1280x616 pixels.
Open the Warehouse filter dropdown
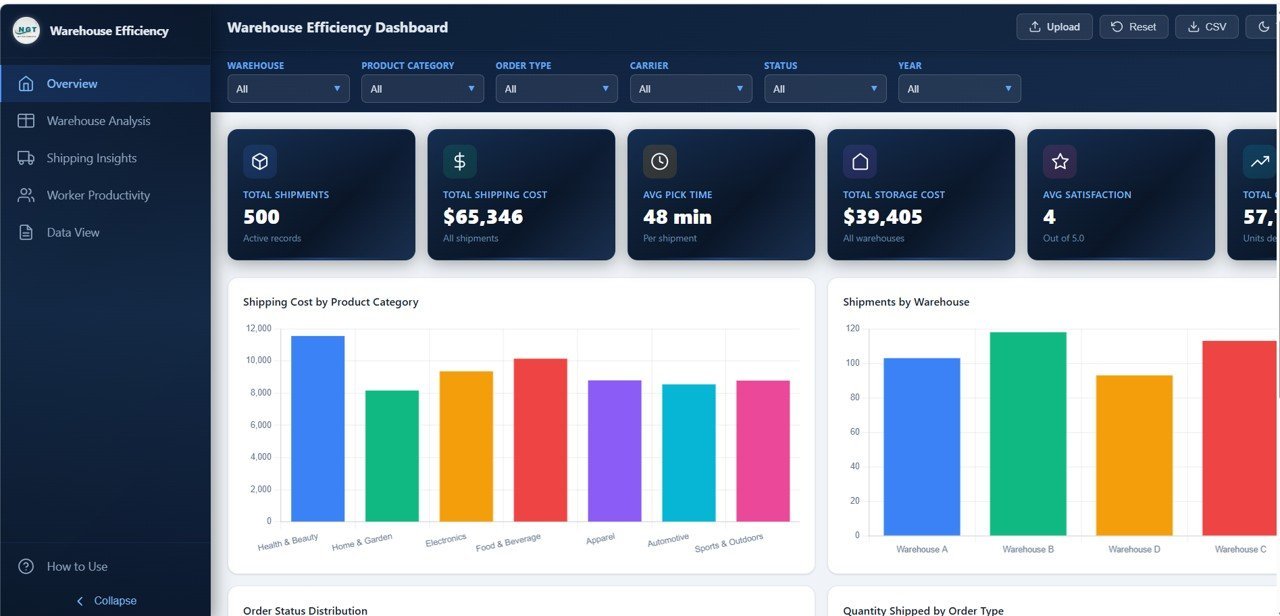288,89
